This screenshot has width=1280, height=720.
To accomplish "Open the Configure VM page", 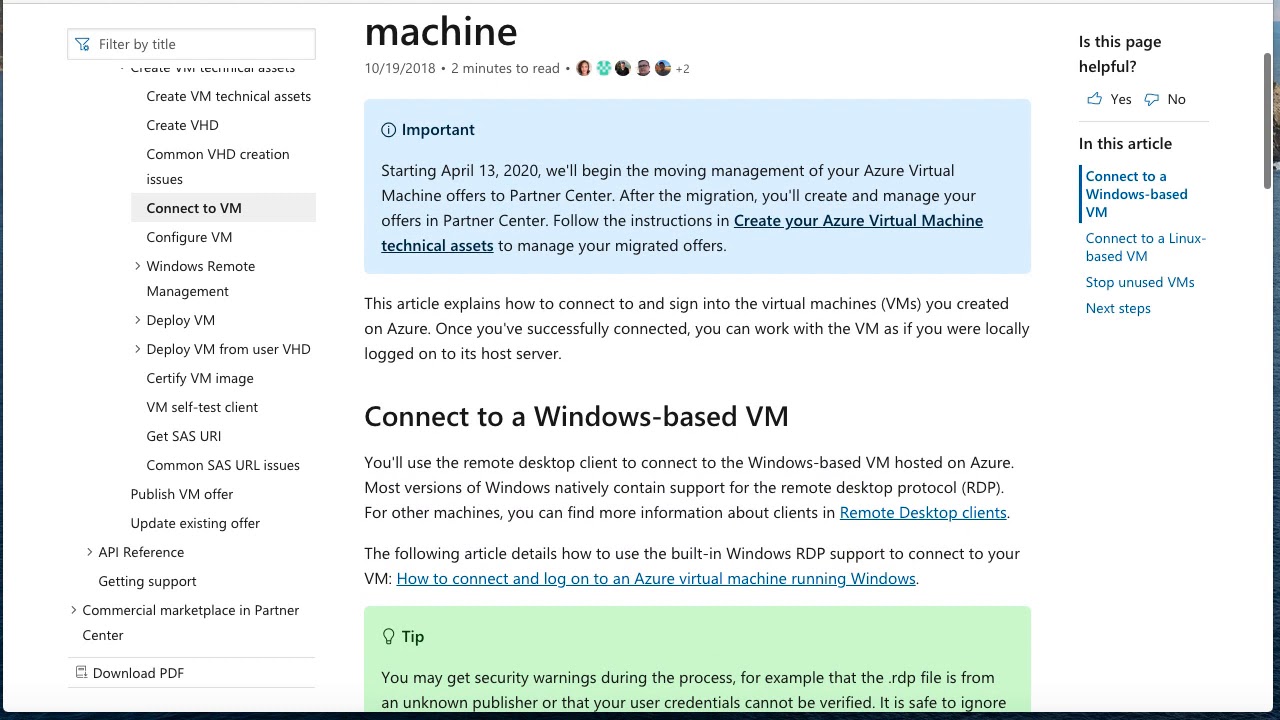I will pyautogui.click(x=189, y=237).
